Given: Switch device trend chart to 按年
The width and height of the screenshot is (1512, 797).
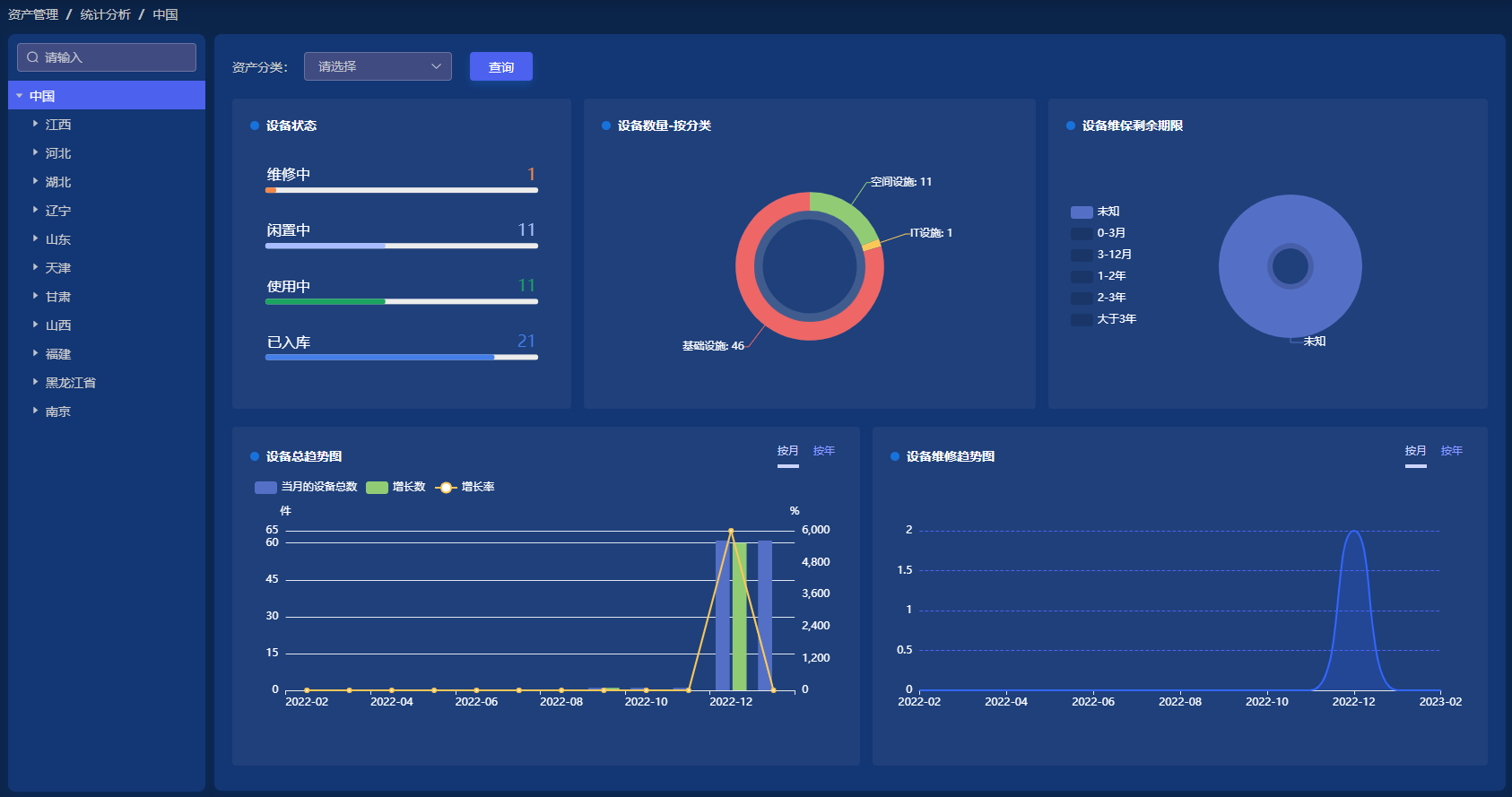Looking at the screenshot, I should (x=823, y=451).
